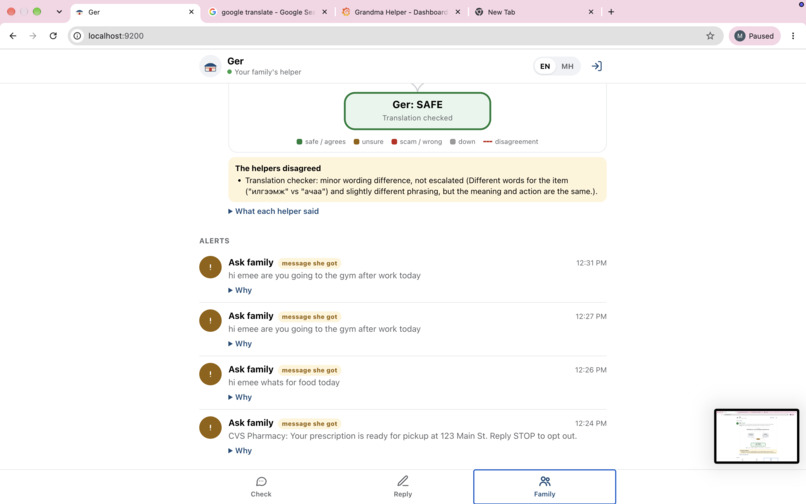The height and width of the screenshot is (504, 806).
Task: Expand Why for the 12:27 PM alert
Action: (240, 344)
